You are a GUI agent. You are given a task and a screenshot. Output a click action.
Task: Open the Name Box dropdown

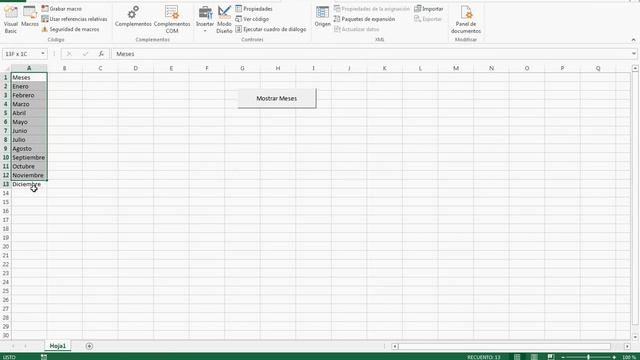[42, 53]
